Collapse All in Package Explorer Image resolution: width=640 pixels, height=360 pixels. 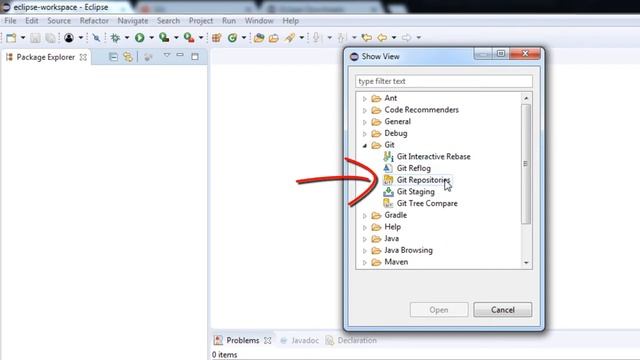[113, 57]
